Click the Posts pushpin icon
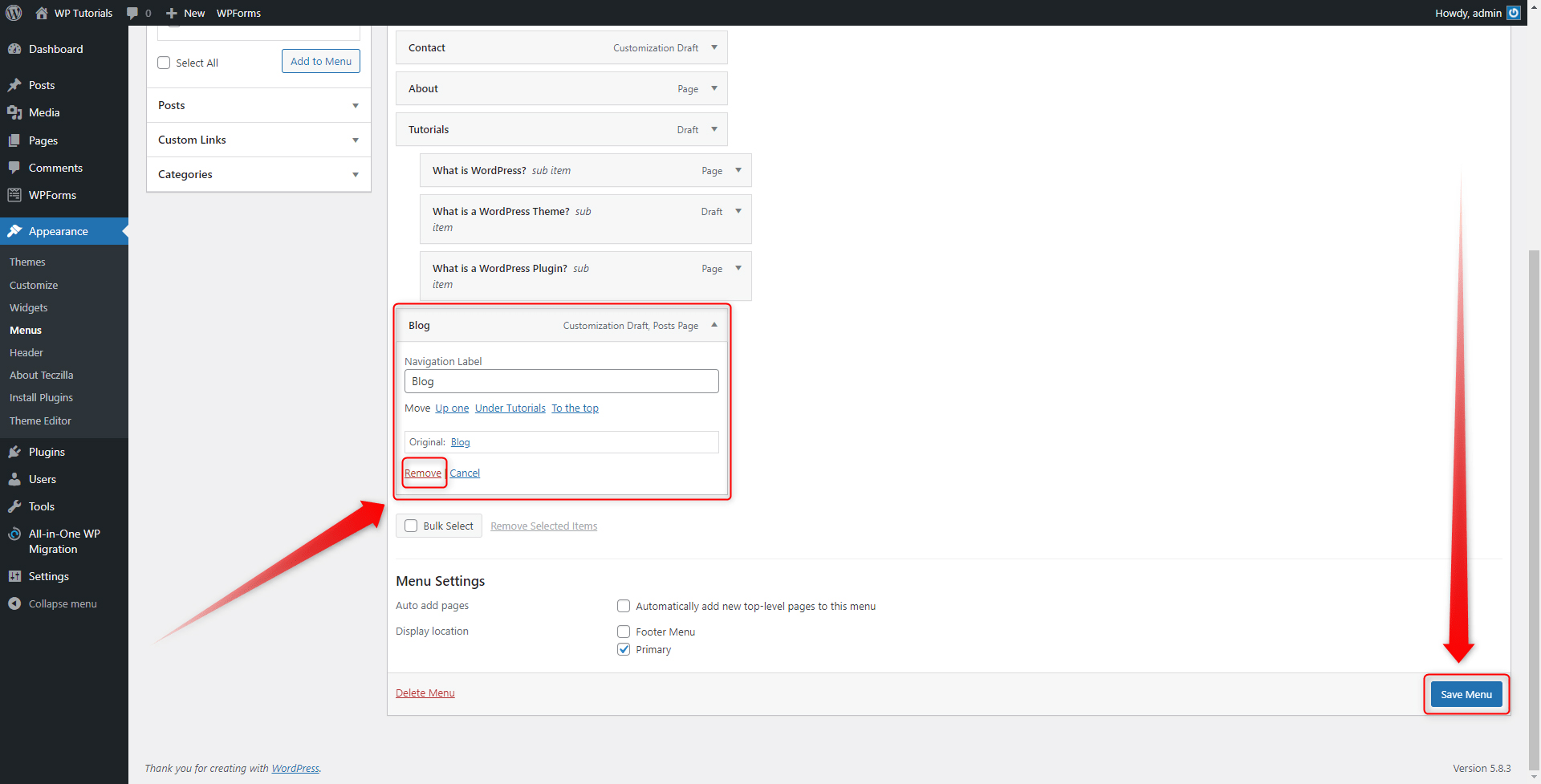 (x=14, y=85)
